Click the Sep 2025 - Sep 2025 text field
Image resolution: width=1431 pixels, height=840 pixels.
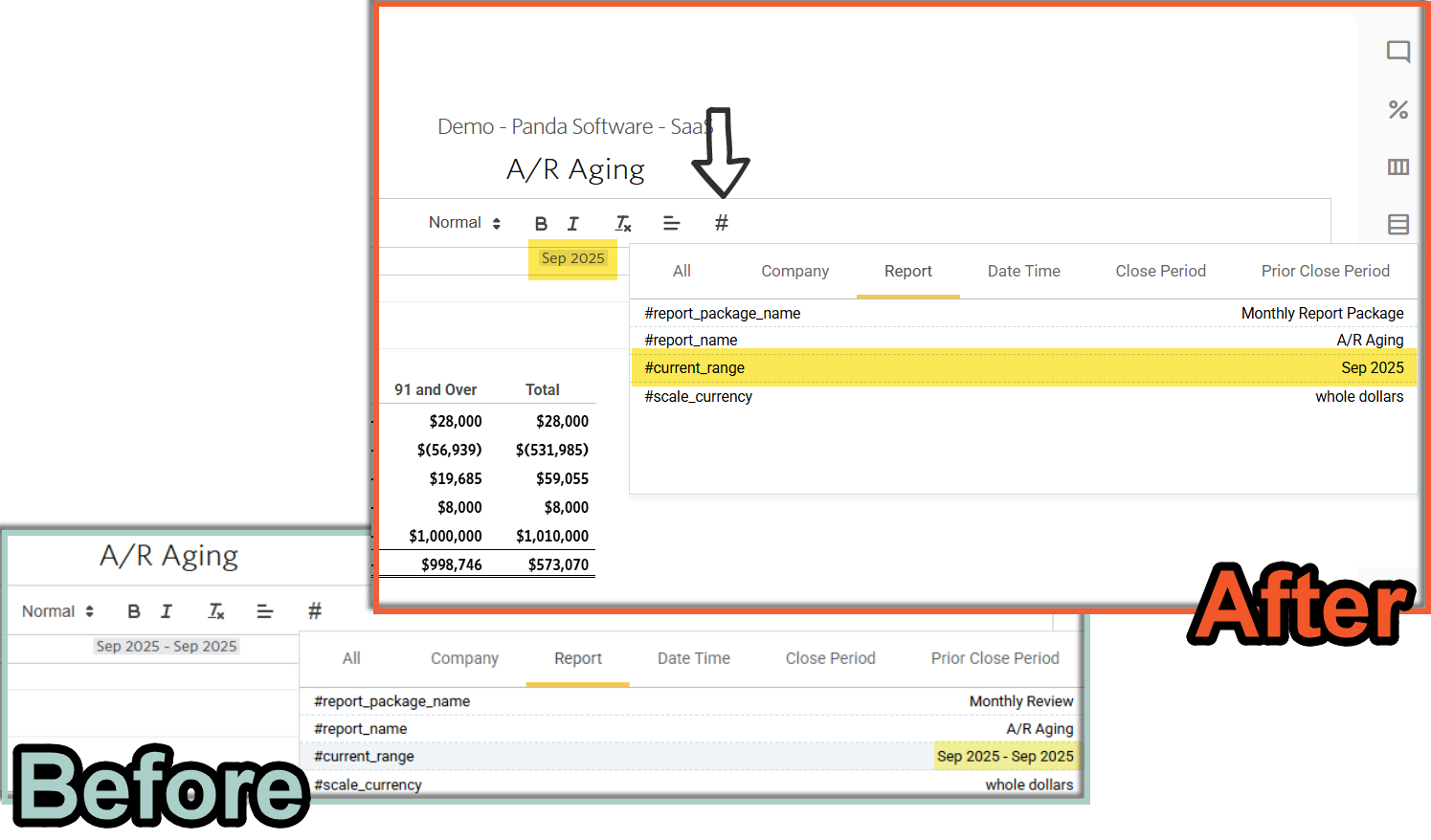(x=167, y=647)
